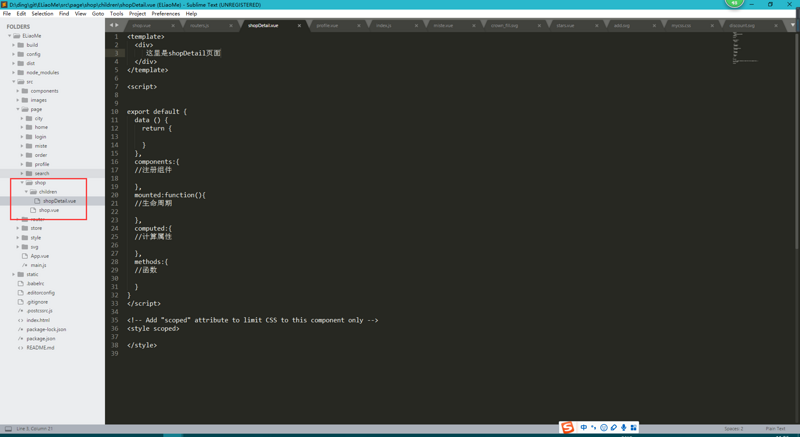This screenshot has width=800, height=437.
Task: Click the file icon beside shop.vue in sidebar
Action: coord(33,210)
